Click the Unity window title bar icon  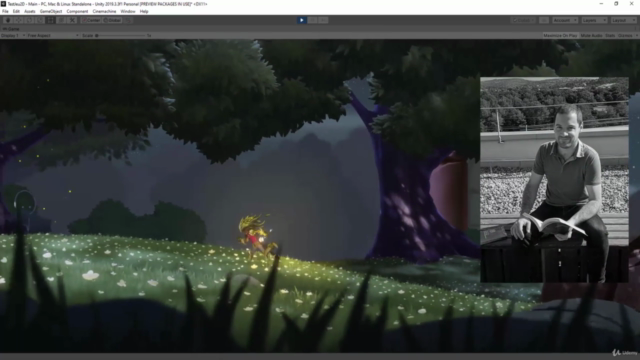4,4
